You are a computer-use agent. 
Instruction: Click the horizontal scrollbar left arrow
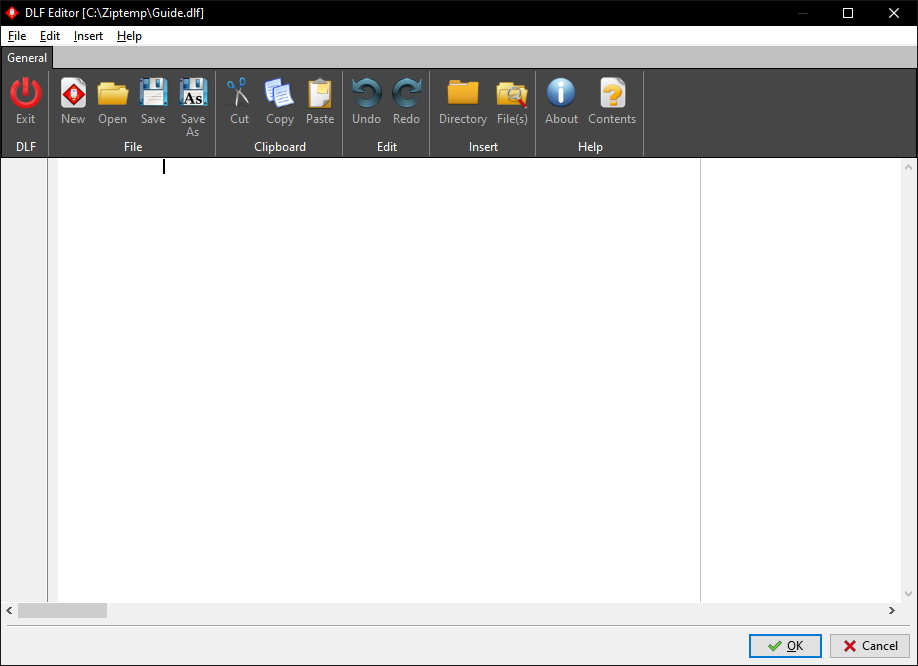(x=9, y=610)
